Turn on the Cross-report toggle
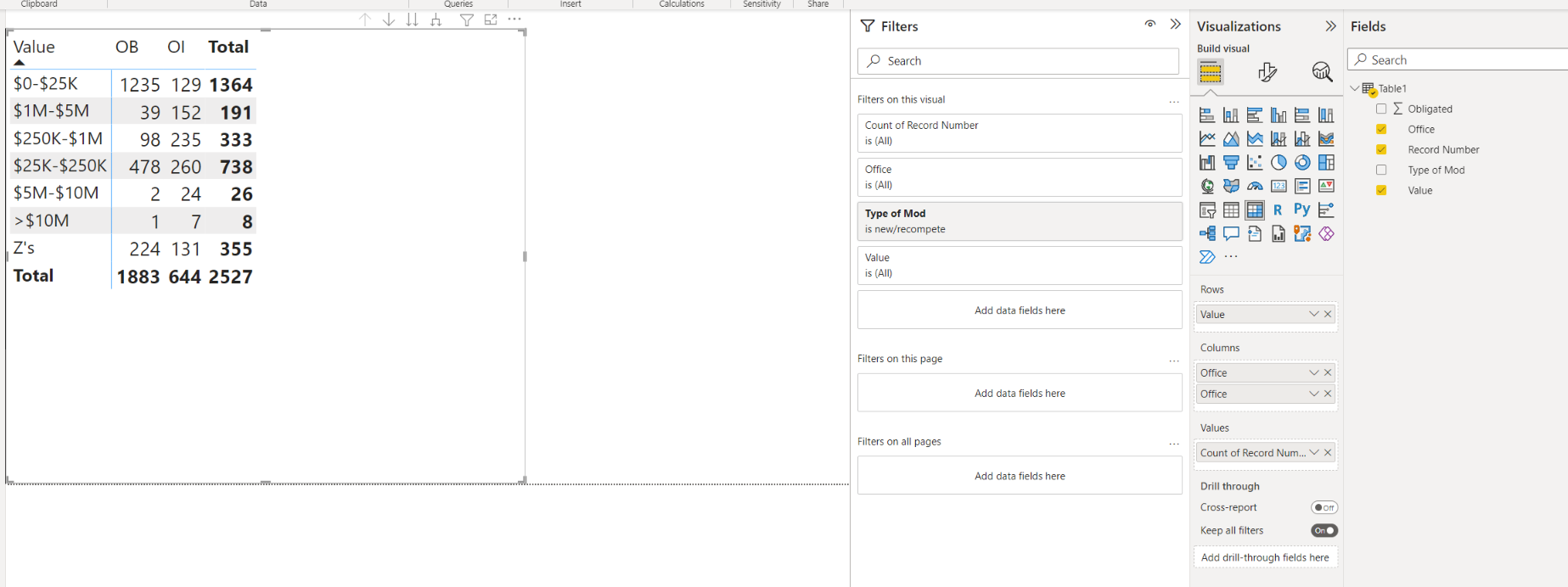 pyautogui.click(x=1324, y=507)
